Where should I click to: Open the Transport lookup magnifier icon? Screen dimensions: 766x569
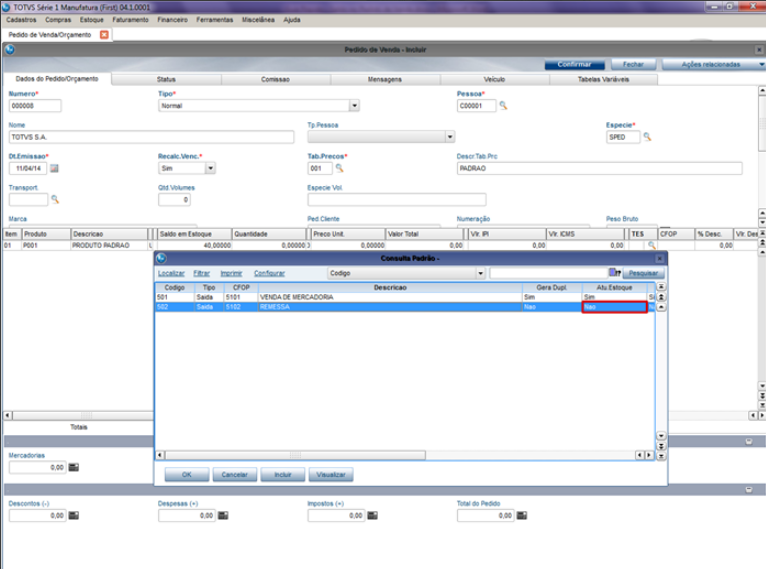(x=55, y=199)
